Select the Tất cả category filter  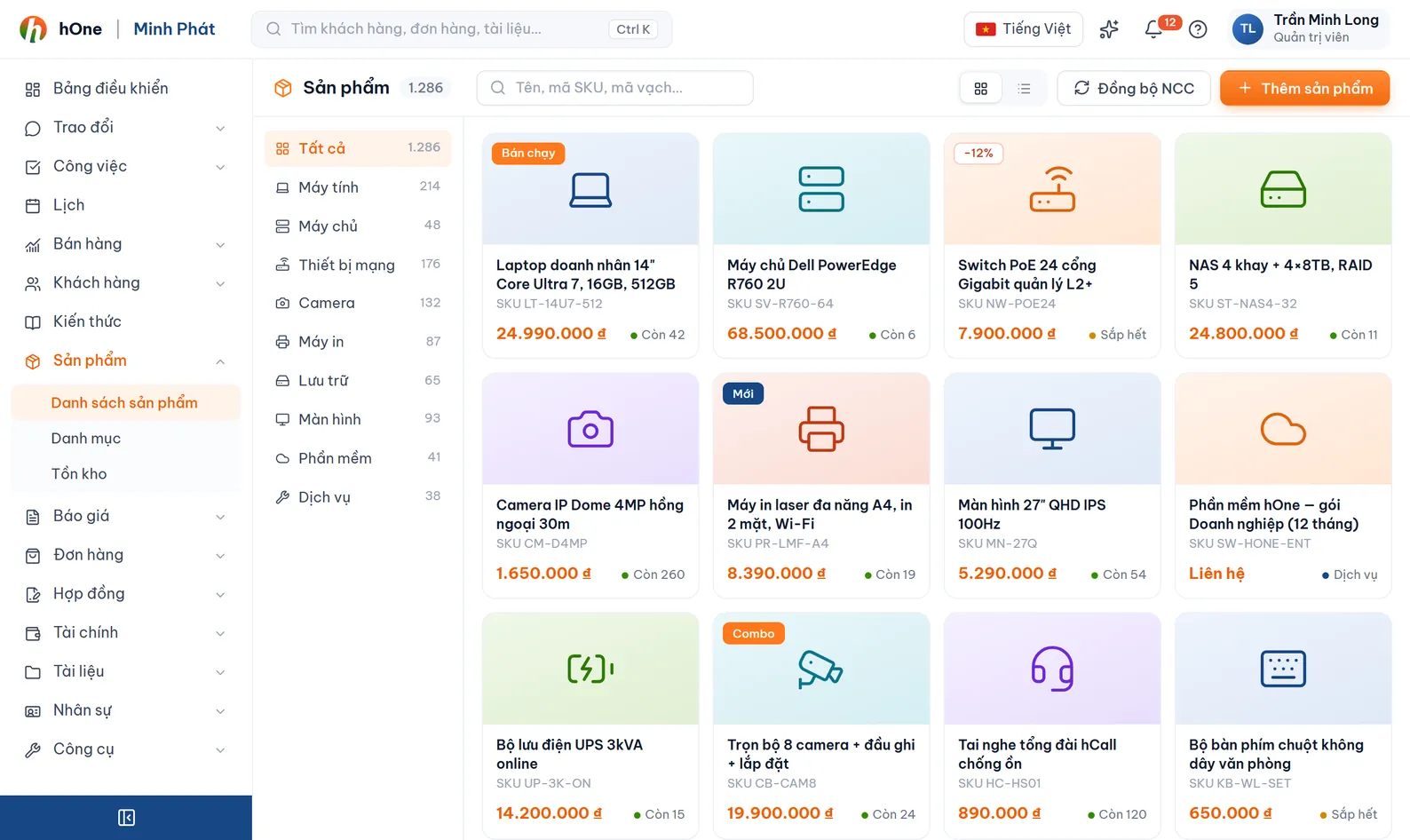click(358, 148)
